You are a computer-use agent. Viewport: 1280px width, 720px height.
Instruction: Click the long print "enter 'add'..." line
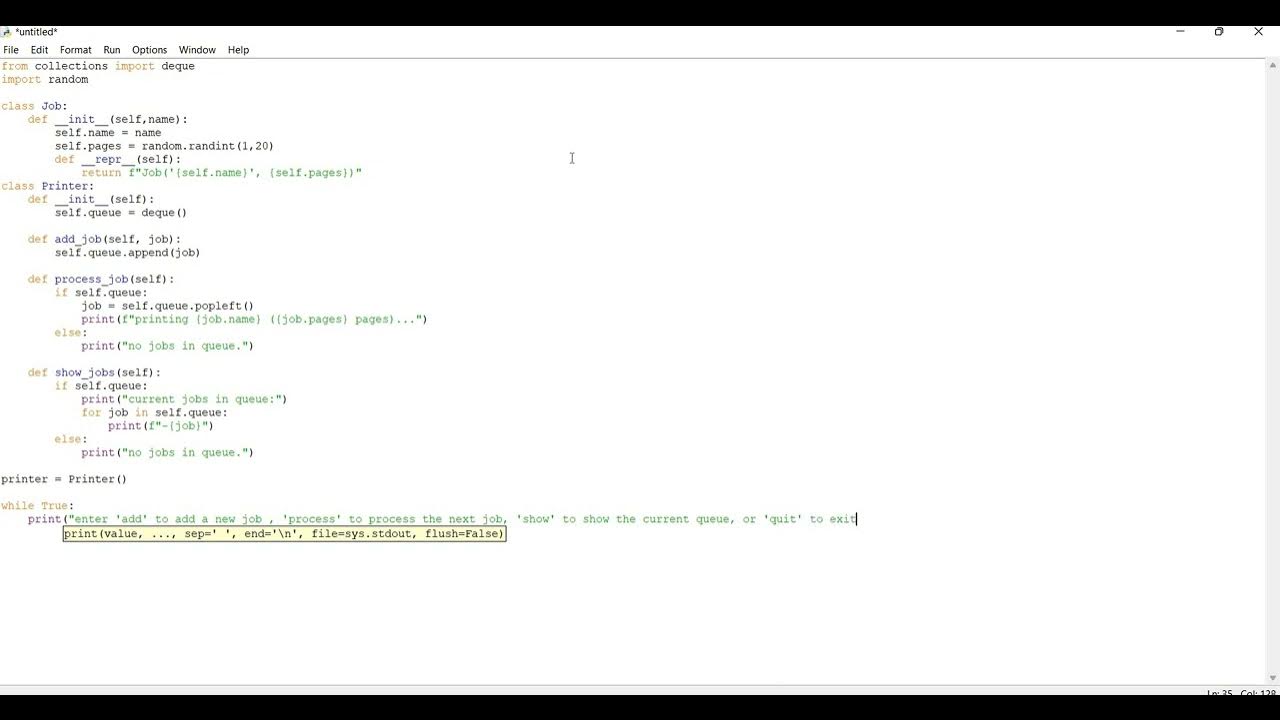coord(443,519)
